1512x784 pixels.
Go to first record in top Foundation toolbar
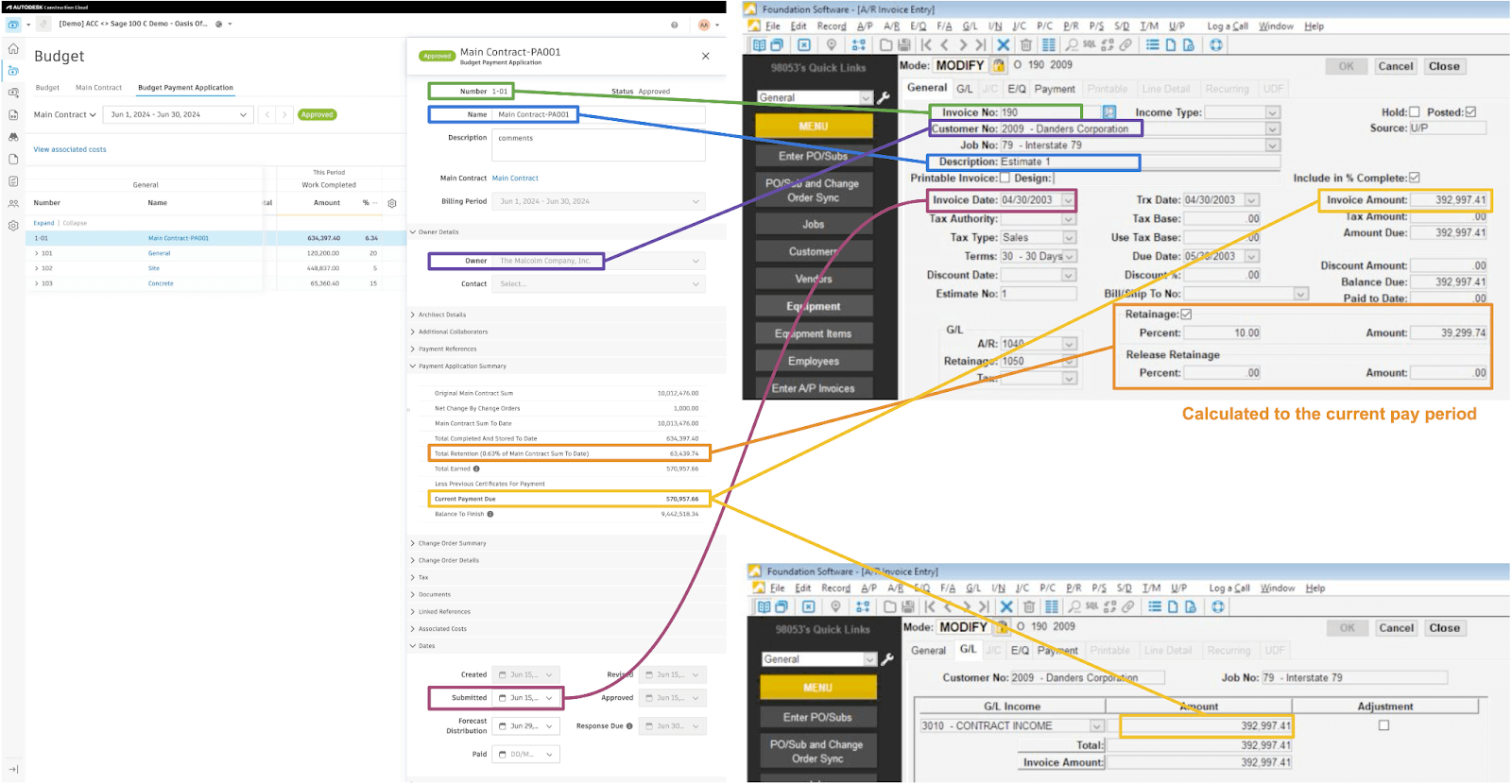pos(926,44)
